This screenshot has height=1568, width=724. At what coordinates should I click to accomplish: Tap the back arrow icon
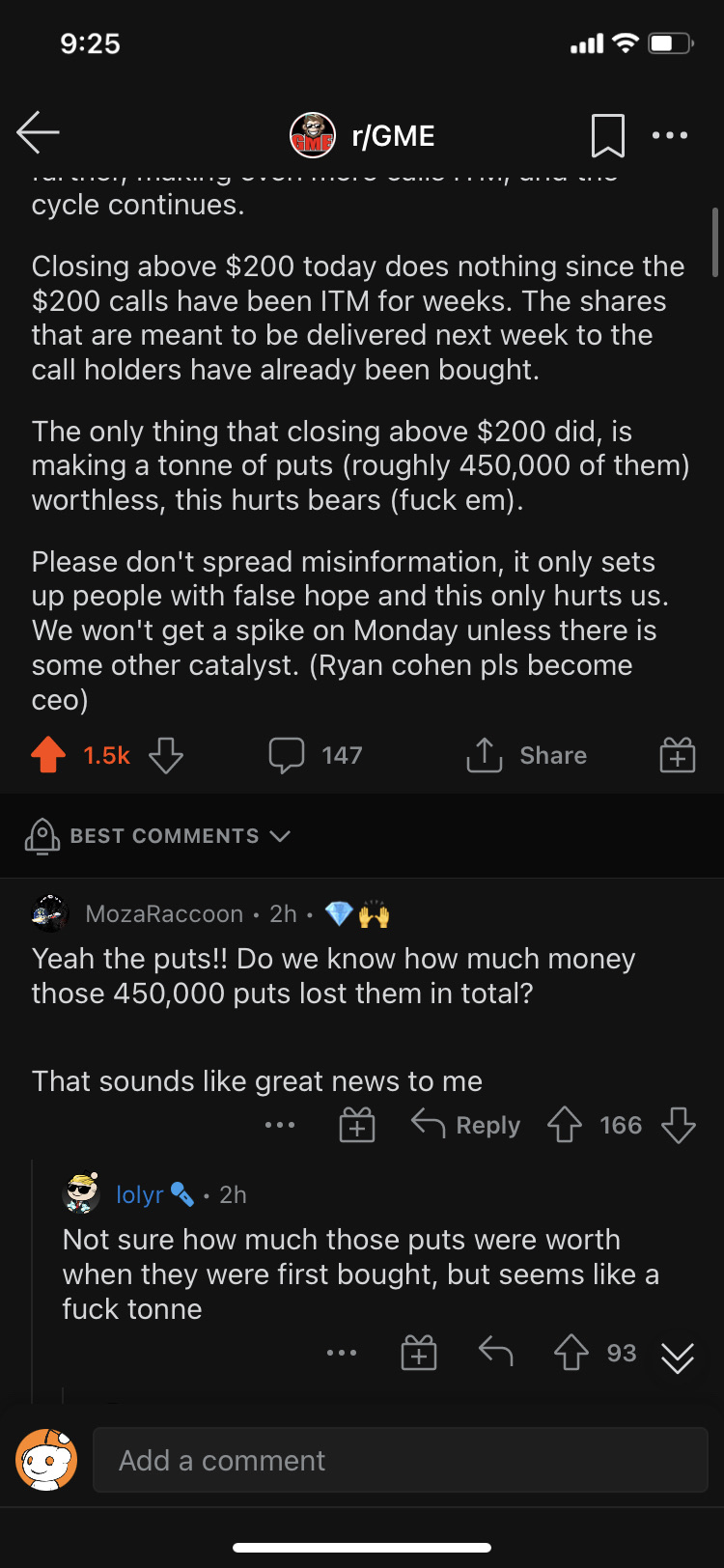(x=39, y=133)
